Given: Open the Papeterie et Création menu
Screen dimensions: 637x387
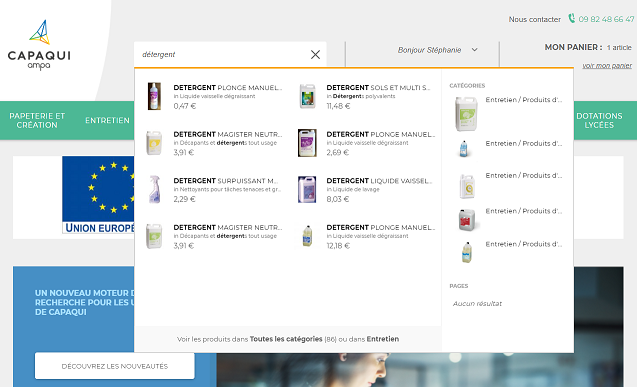Looking at the screenshot, I should (x=37, y=120).
